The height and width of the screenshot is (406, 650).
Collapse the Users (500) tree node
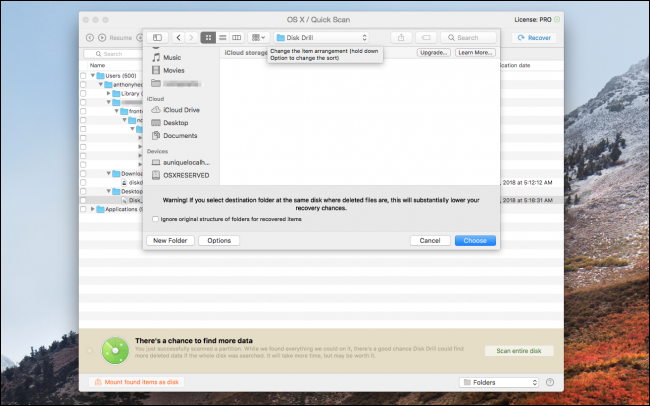(93, 75)
